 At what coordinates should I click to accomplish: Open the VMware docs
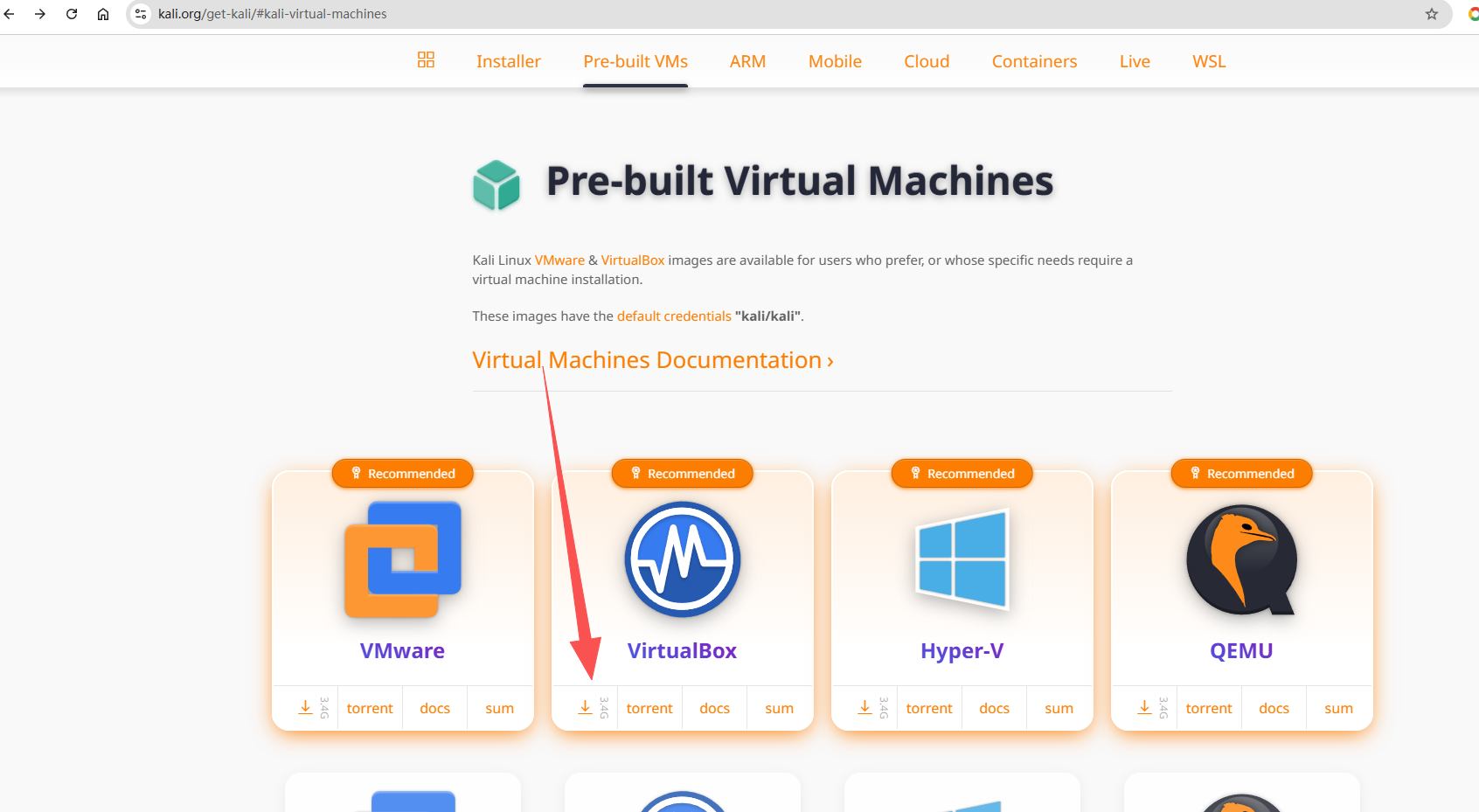coord(434,708)
